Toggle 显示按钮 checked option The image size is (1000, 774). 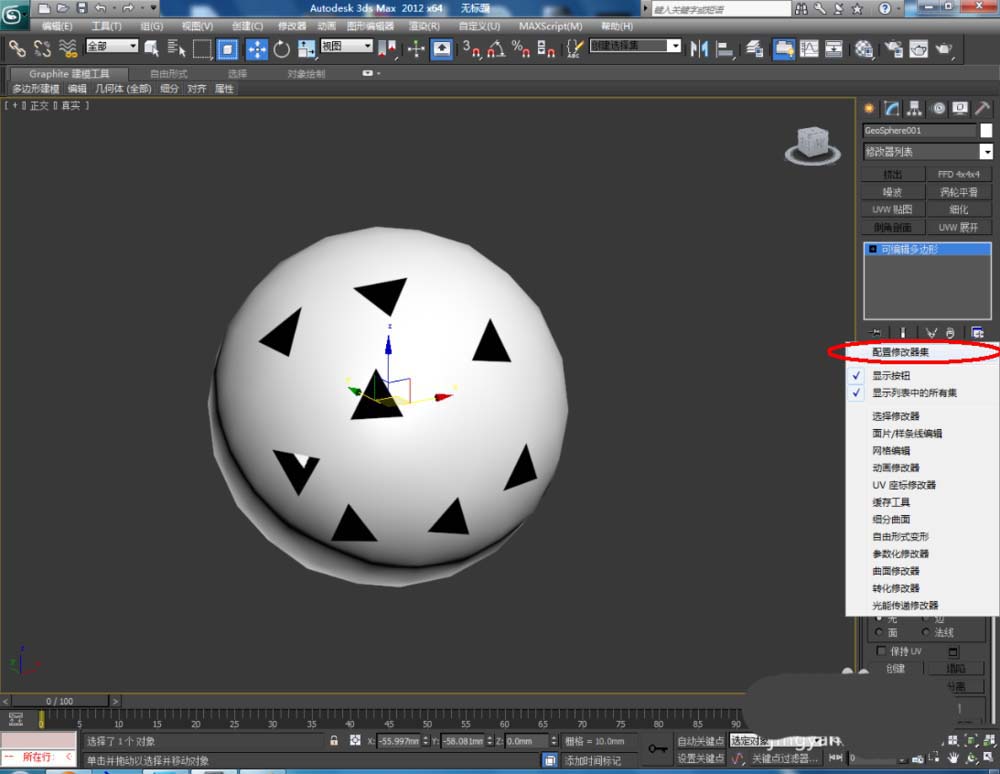[891, 376]
